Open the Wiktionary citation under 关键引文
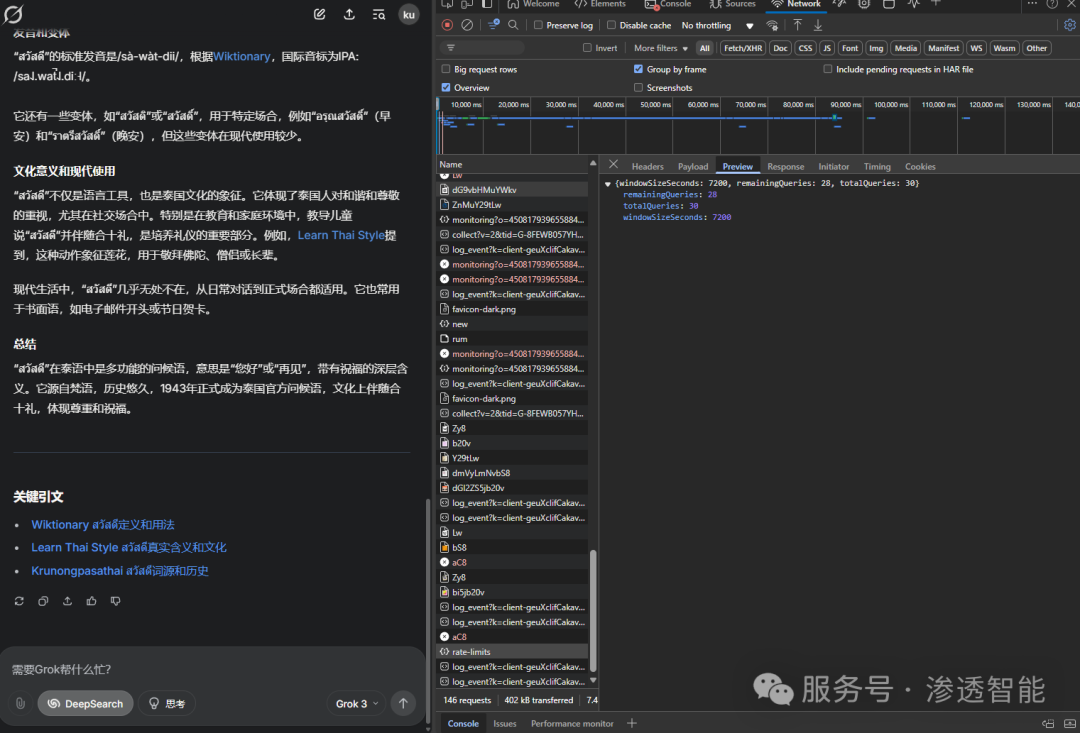The width and height of the screenshot is (1080, 733). point(103,525)
